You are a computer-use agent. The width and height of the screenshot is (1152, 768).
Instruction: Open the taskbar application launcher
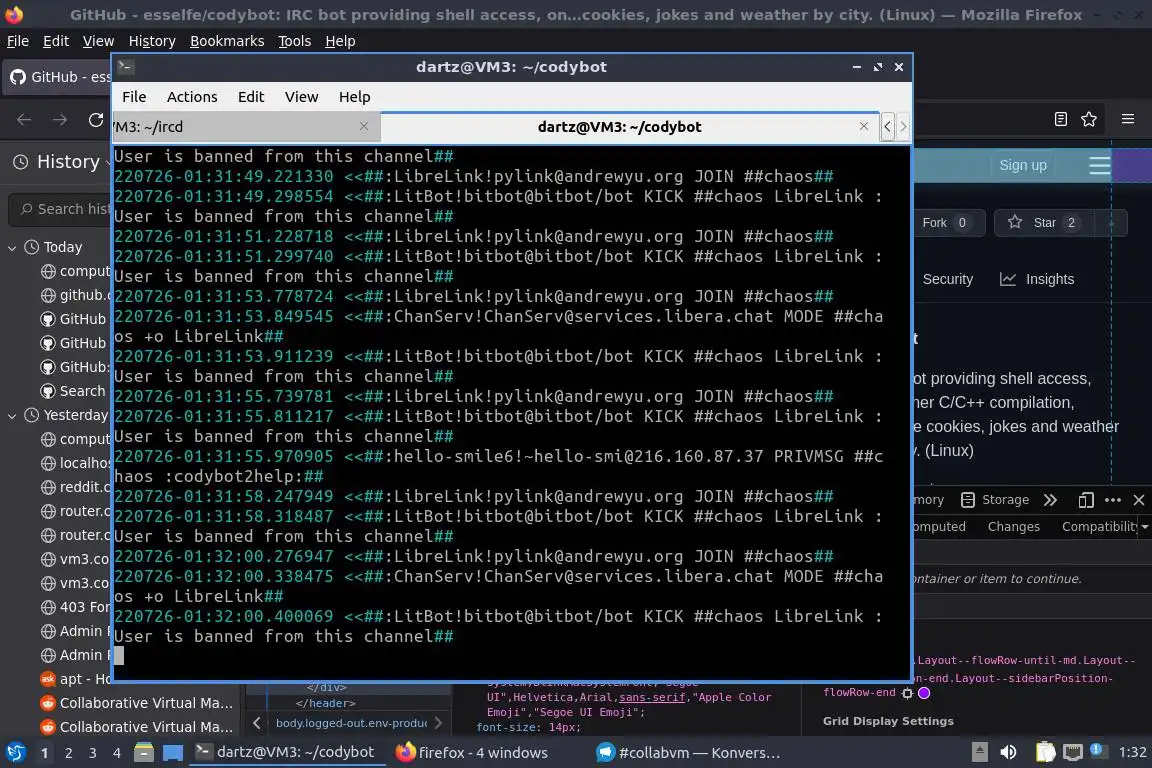(x=15, y=752)
